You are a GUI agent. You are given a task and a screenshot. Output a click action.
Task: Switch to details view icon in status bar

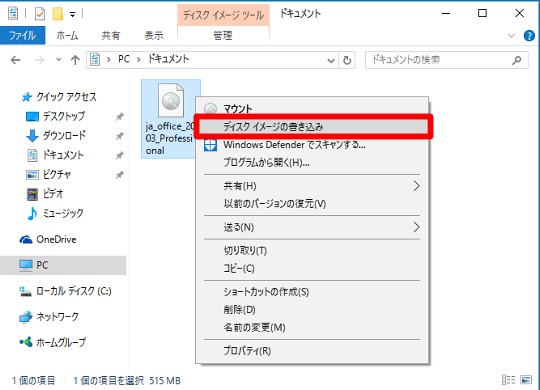click(x=508, y=380)
